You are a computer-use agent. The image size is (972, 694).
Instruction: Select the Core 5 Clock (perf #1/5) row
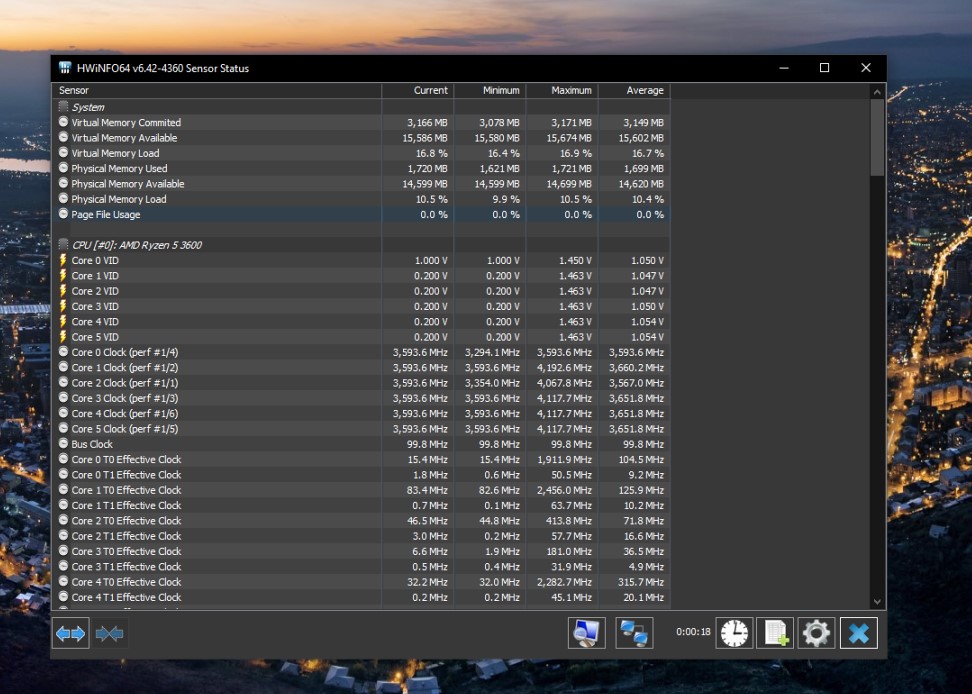[x=361, y=429]
